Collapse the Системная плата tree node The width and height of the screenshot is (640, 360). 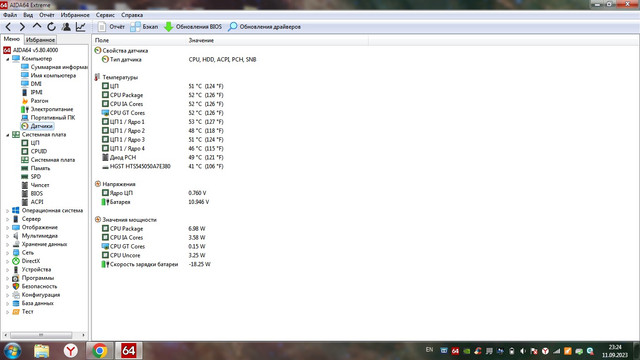[x=7, y=135]
